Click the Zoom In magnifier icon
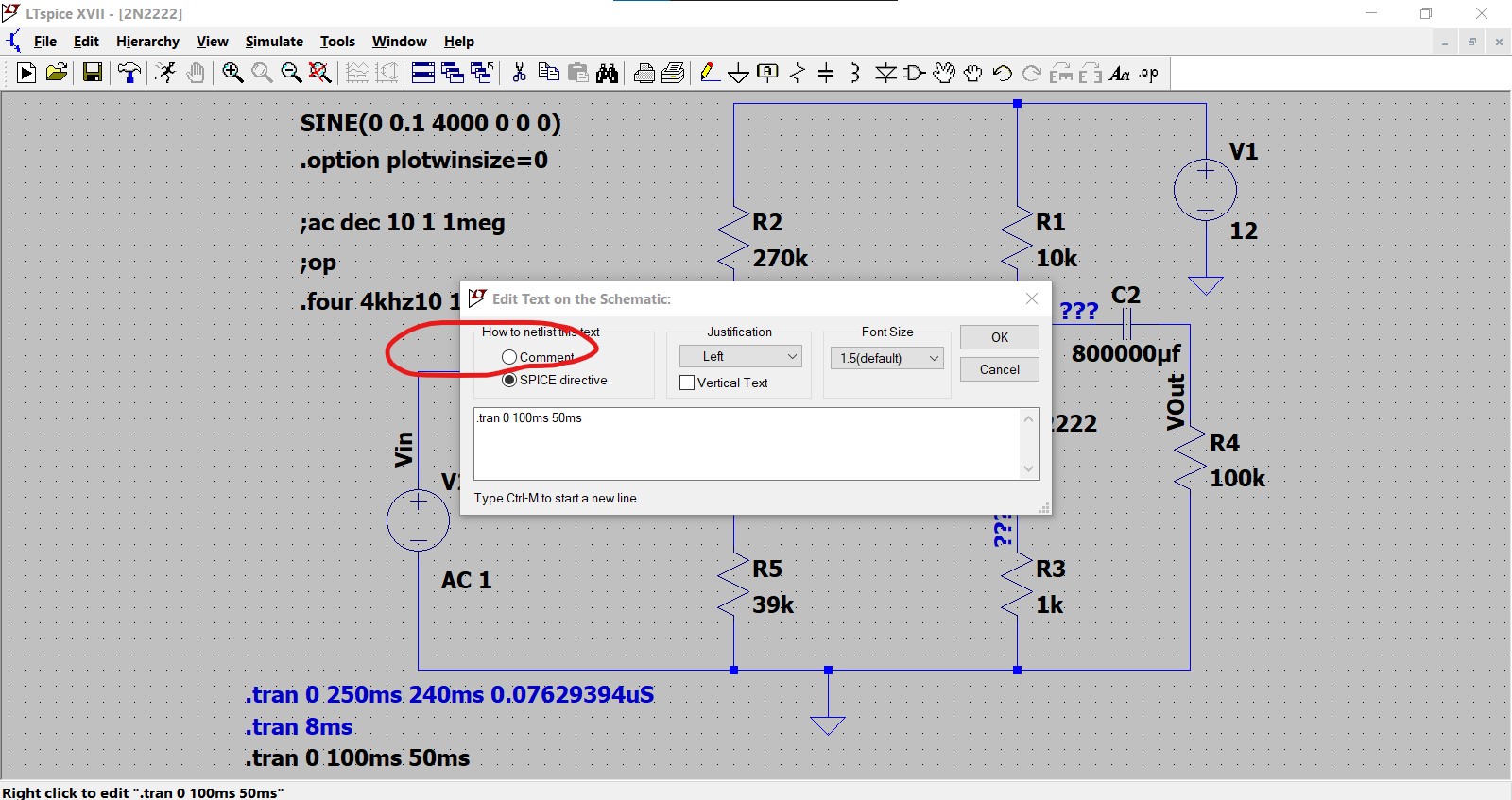This screenshot has width=1512, height=800. (x=232, y=73)
